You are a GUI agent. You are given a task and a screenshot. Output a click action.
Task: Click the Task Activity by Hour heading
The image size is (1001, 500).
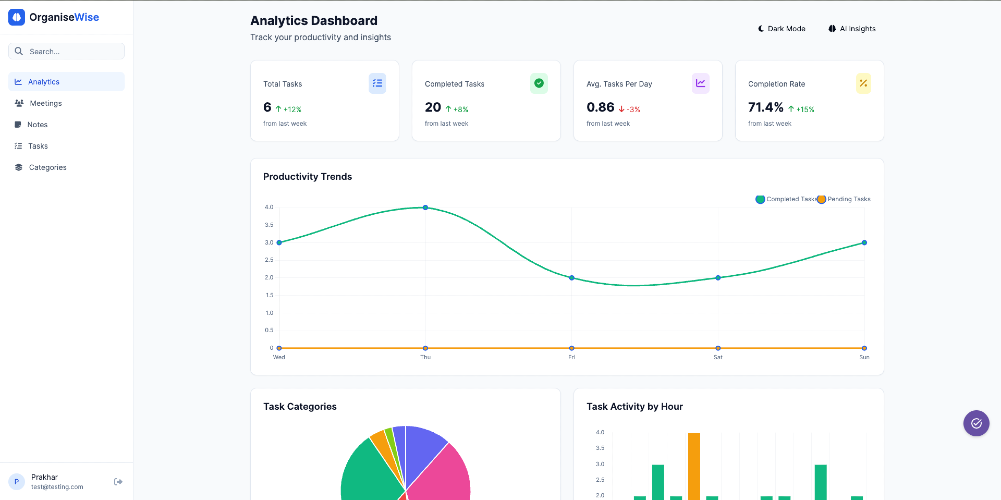(x=635, y=407)
